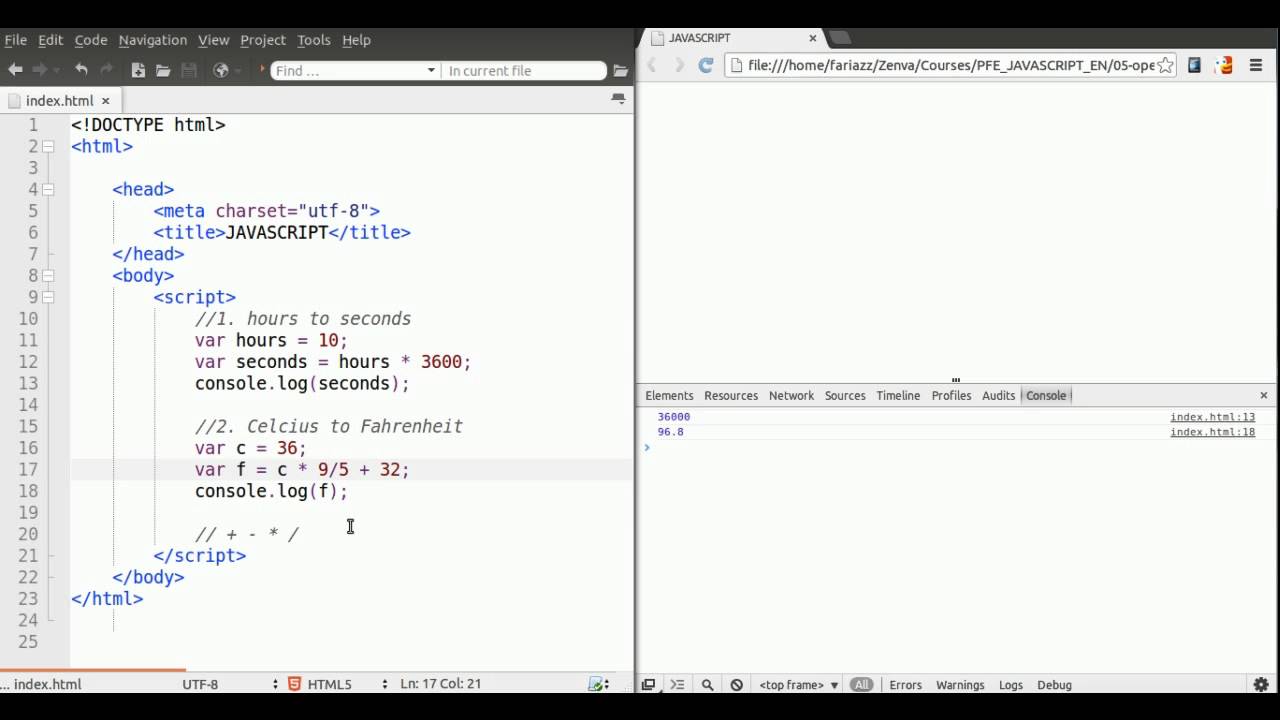The width and height of the screenshot is (1280, 720).
Task: Click the editor forward navigation arrow
Action: tap(40, 70)
